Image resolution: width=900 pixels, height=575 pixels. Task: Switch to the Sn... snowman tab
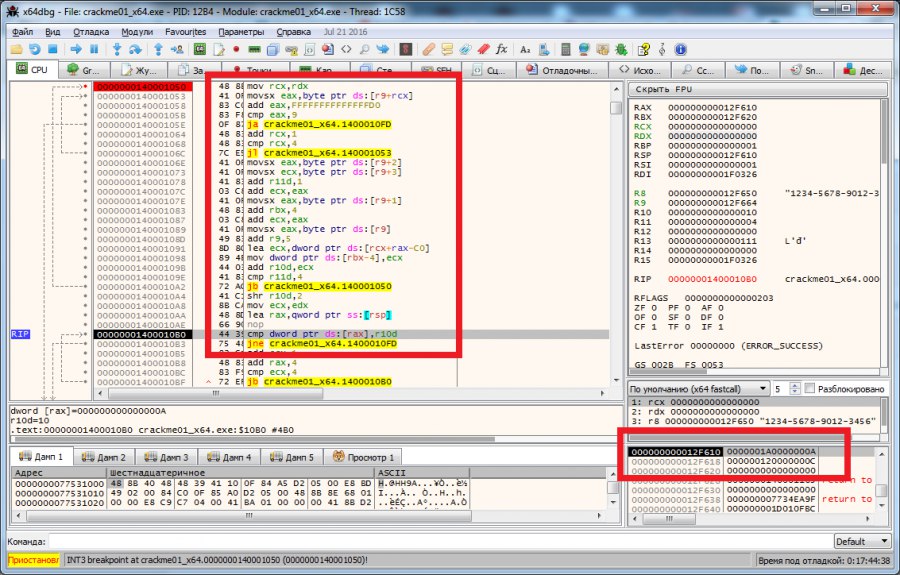tap(807, 70)
